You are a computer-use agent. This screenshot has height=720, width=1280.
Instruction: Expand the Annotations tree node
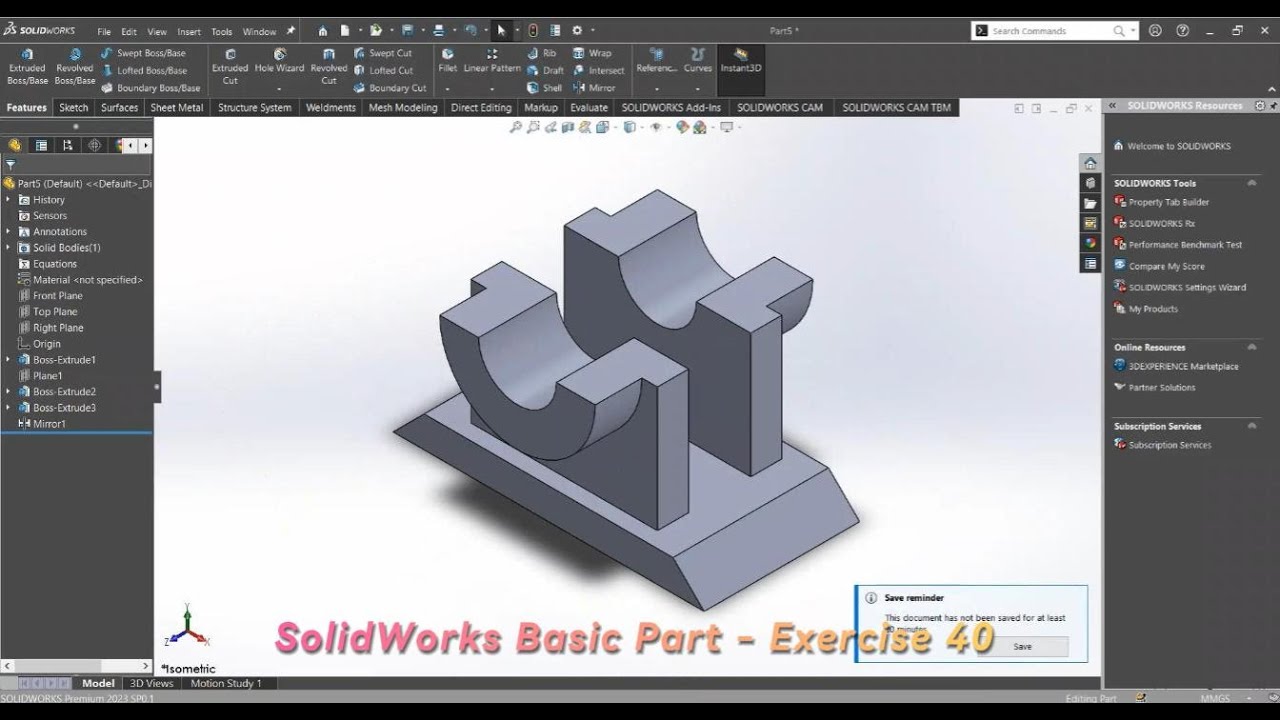coord(8,232)
